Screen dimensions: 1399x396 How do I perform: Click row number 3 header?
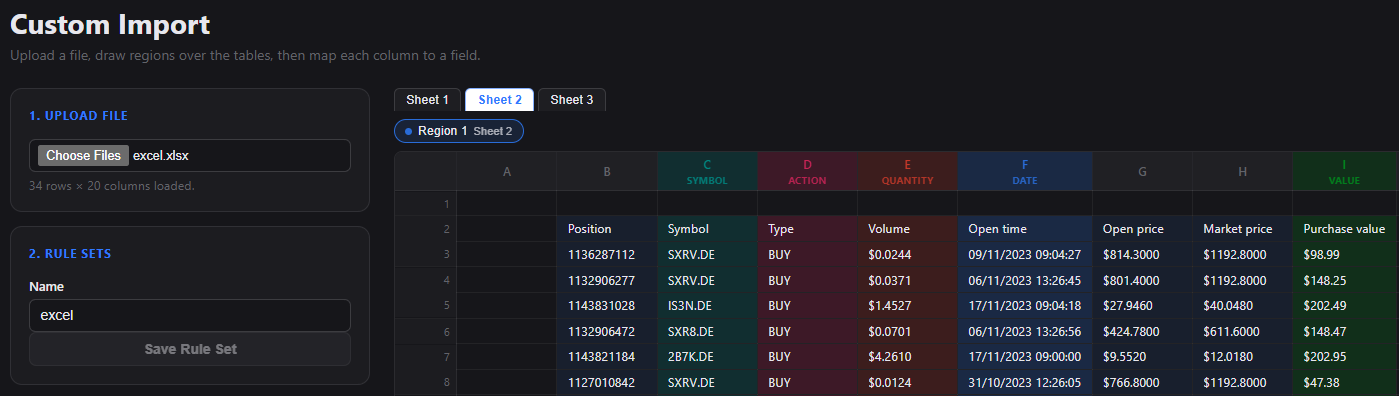[426, 255]
